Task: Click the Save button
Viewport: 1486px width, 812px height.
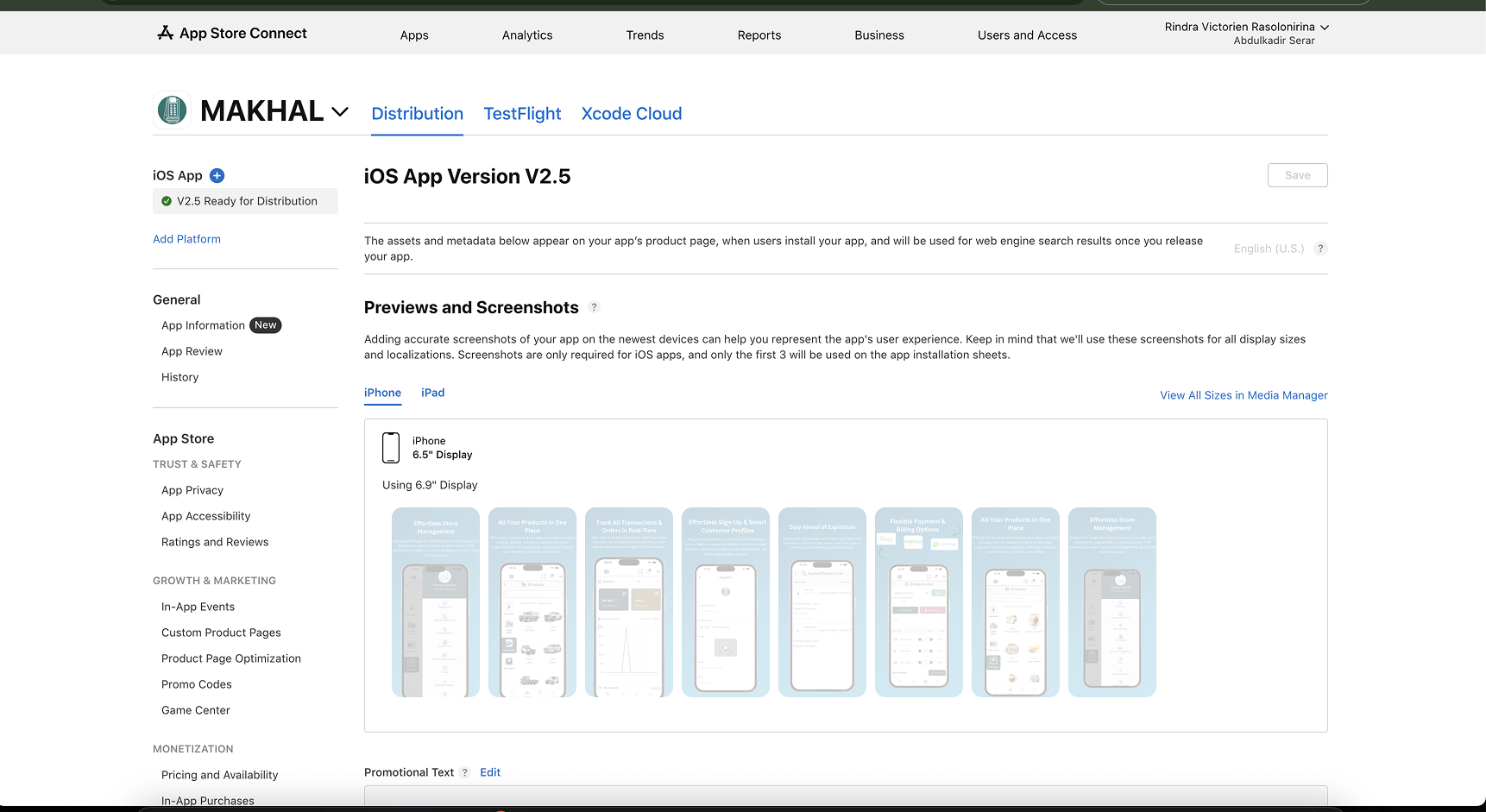Action: (1297, 175)
